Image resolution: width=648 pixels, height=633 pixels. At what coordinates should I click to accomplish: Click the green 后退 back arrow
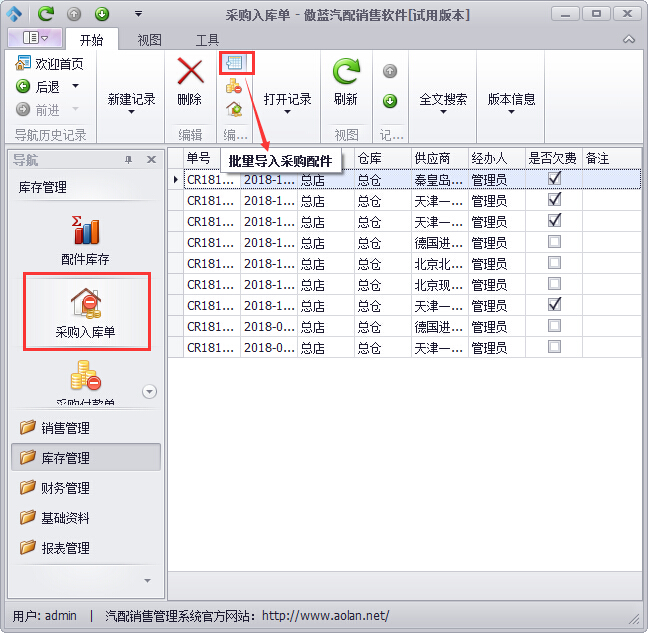pyautogui.click(x=23, y=87)
